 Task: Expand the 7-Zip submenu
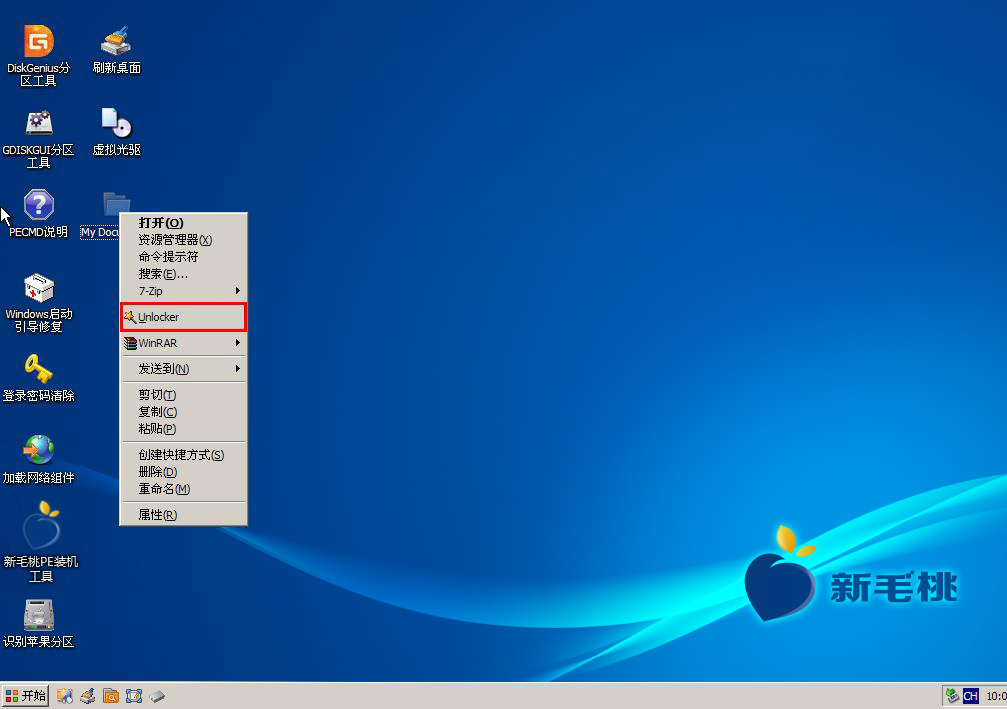pos(184,291)
